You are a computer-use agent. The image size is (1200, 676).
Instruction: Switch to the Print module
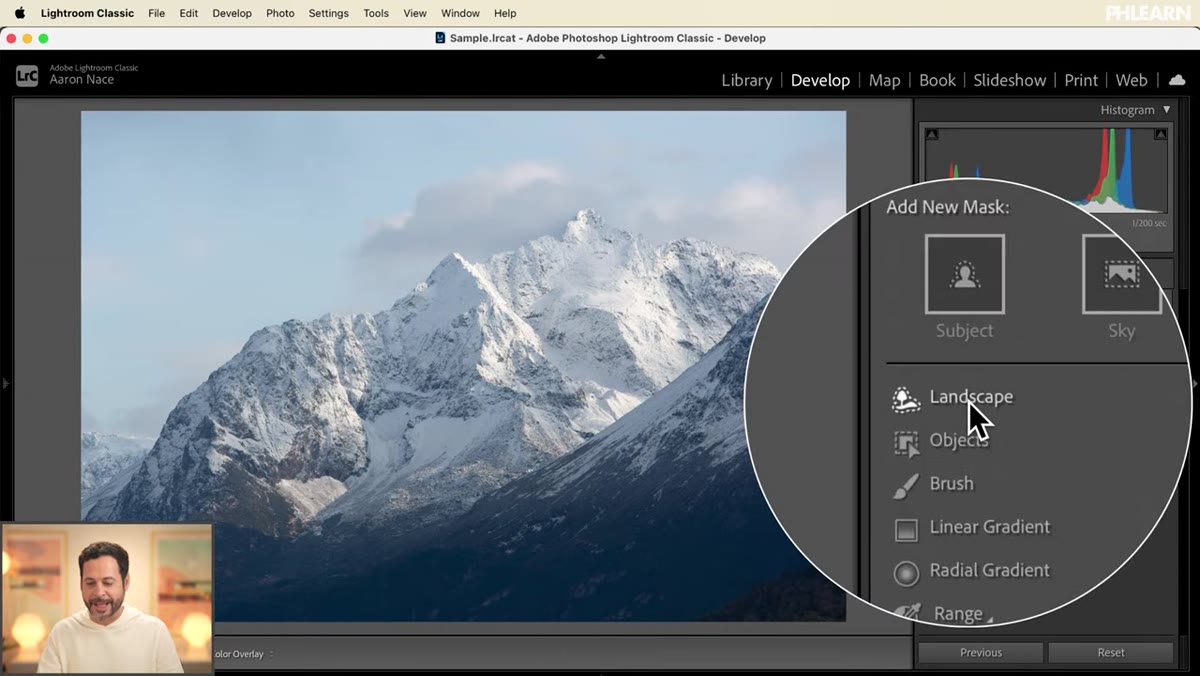pos(1081,80)
